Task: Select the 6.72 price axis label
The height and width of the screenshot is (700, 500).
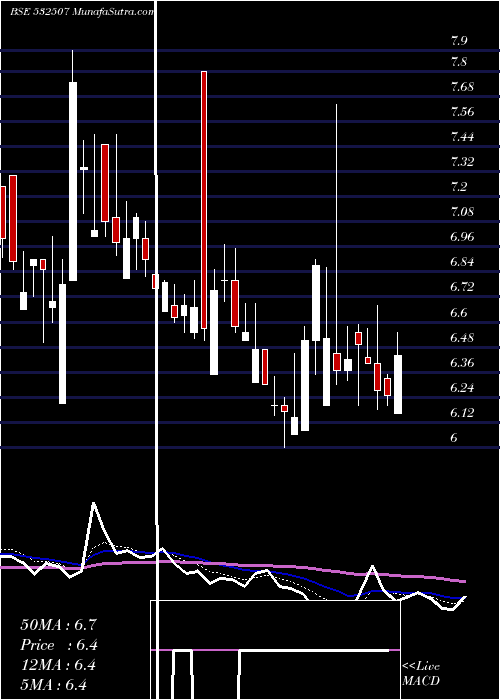Action: coord(462,287)
